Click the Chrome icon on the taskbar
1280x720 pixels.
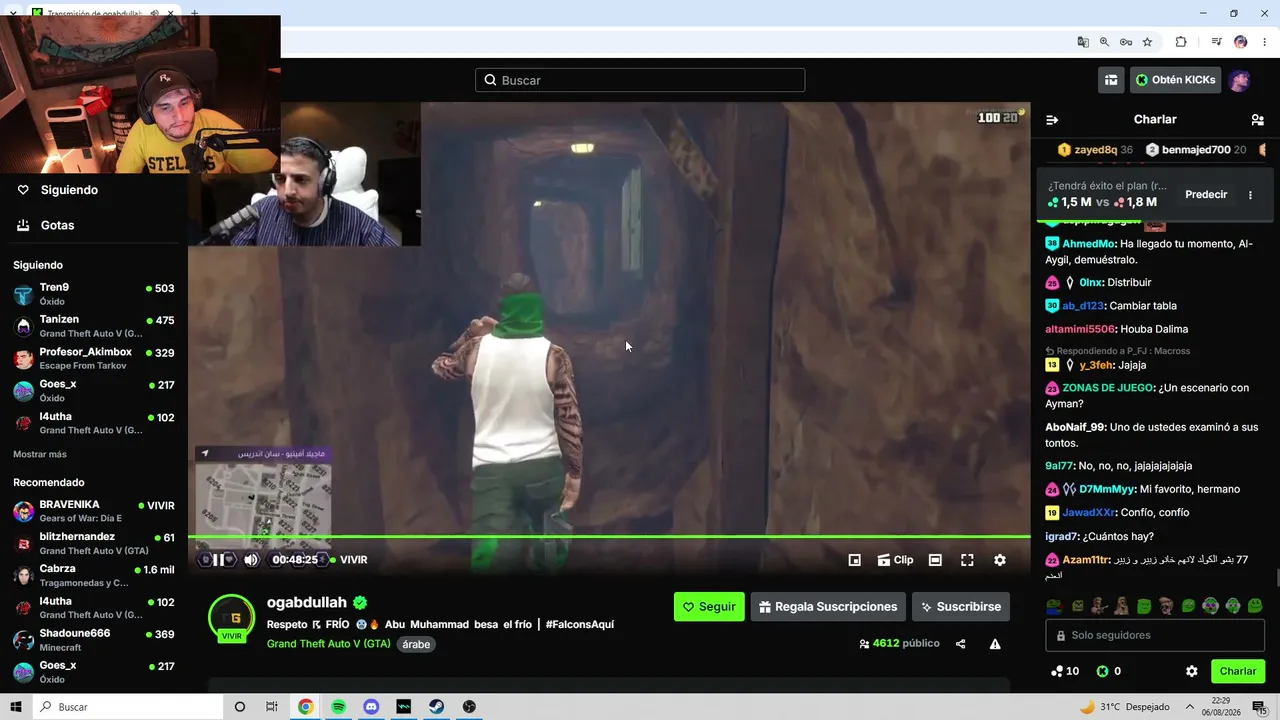tap(305, 707)
